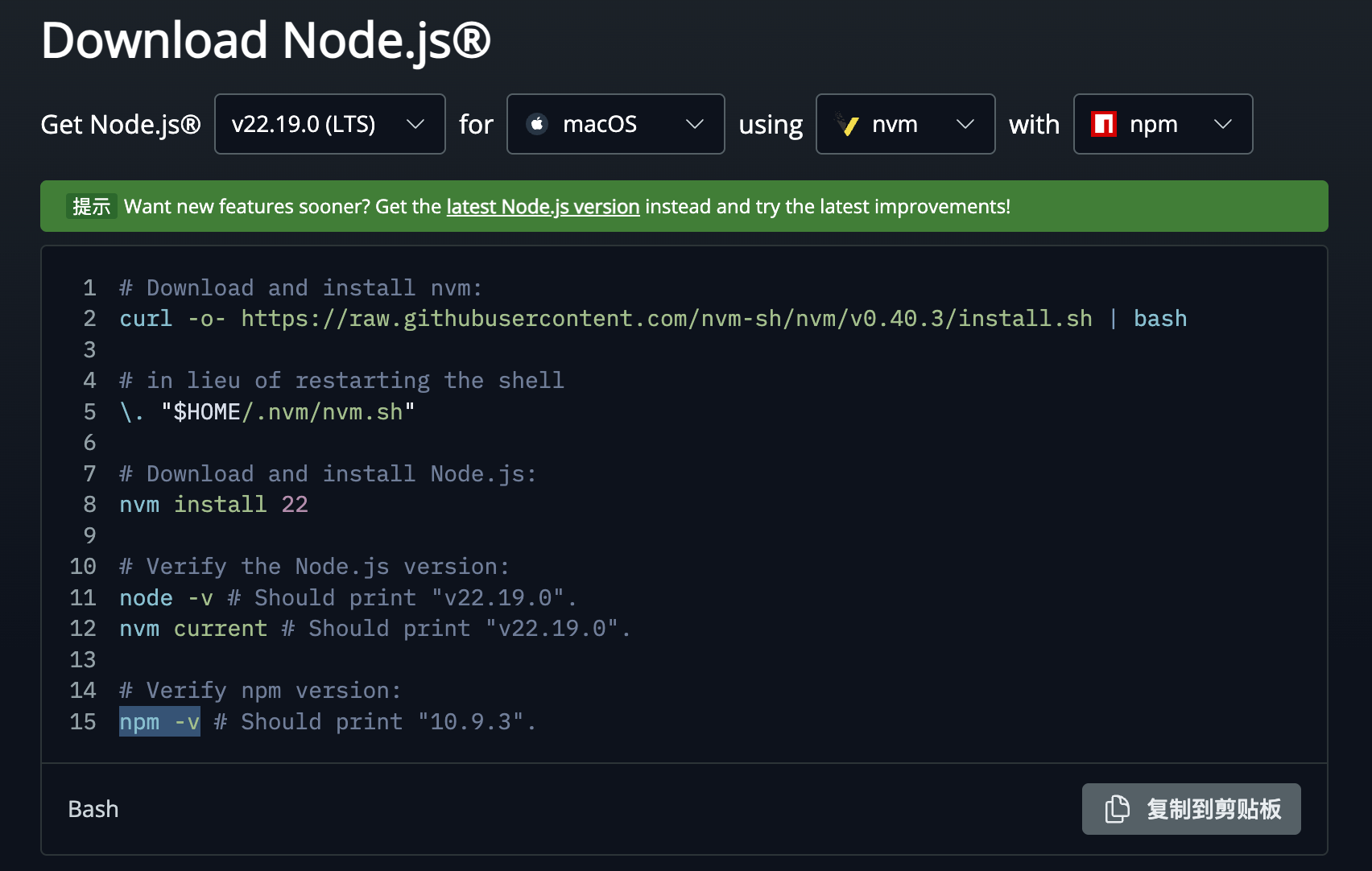Click the Apple logo icon beside macOS
Viewport: 1372px width, 871px height.
537,124
